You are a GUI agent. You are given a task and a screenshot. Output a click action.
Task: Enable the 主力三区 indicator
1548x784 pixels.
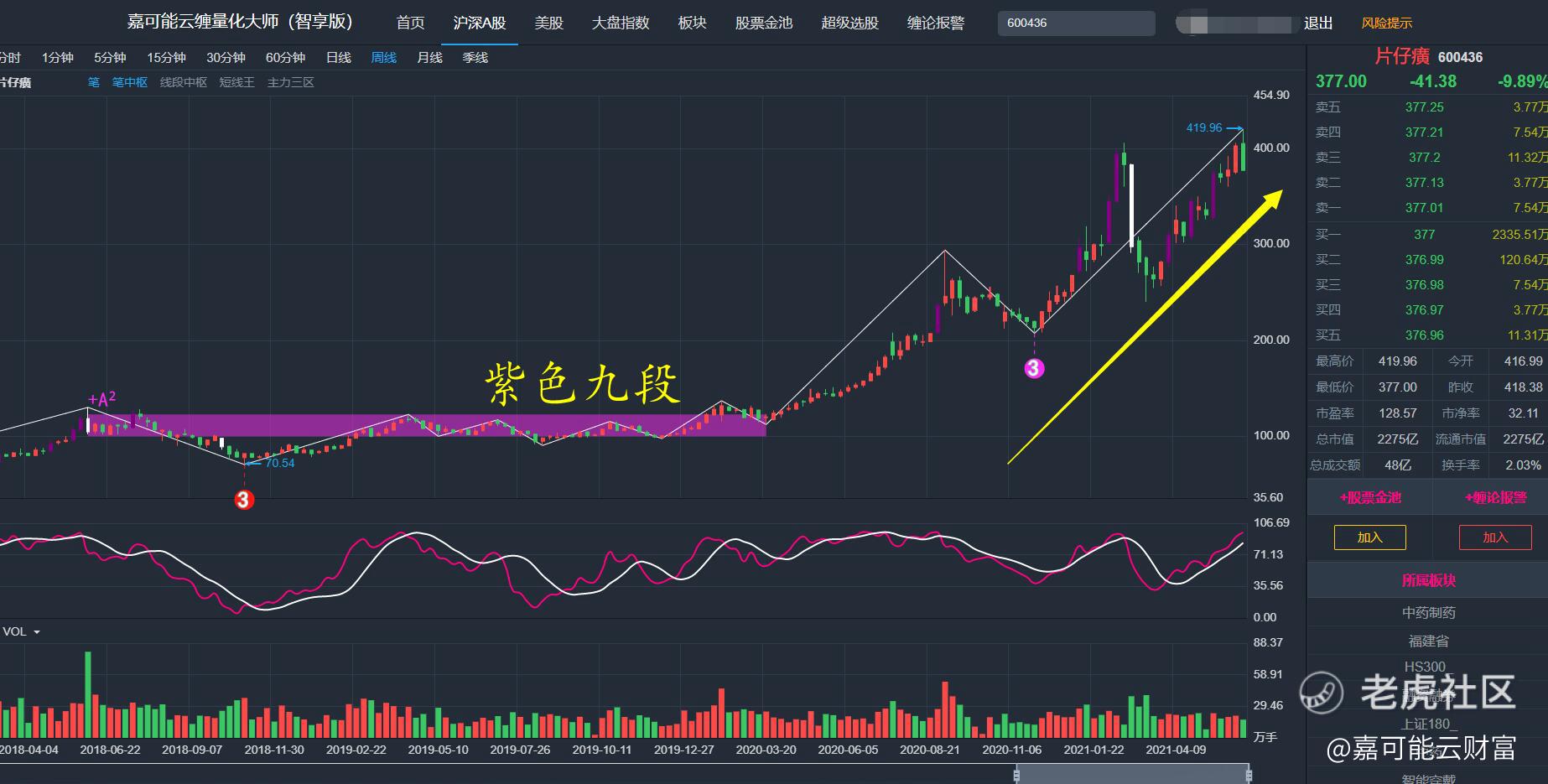pyautogui.click(x=290, y=82)
